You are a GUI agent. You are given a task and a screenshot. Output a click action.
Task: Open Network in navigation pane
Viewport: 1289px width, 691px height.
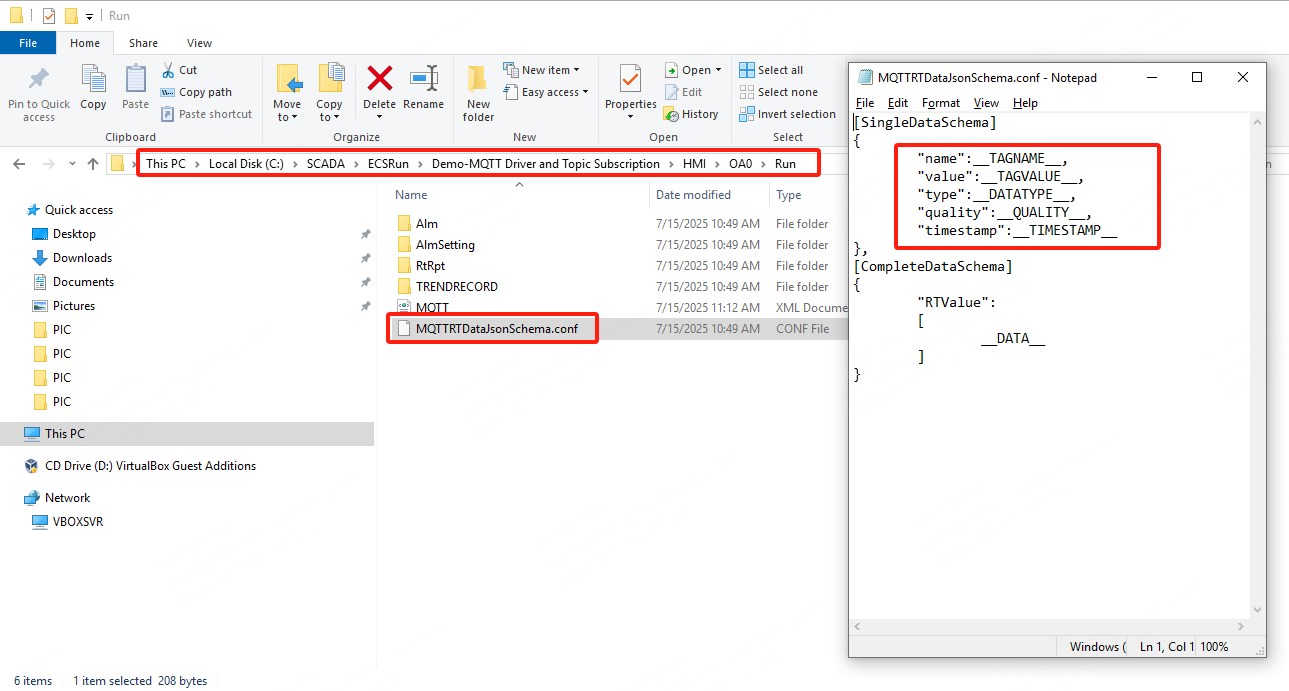tap(67, 498)
